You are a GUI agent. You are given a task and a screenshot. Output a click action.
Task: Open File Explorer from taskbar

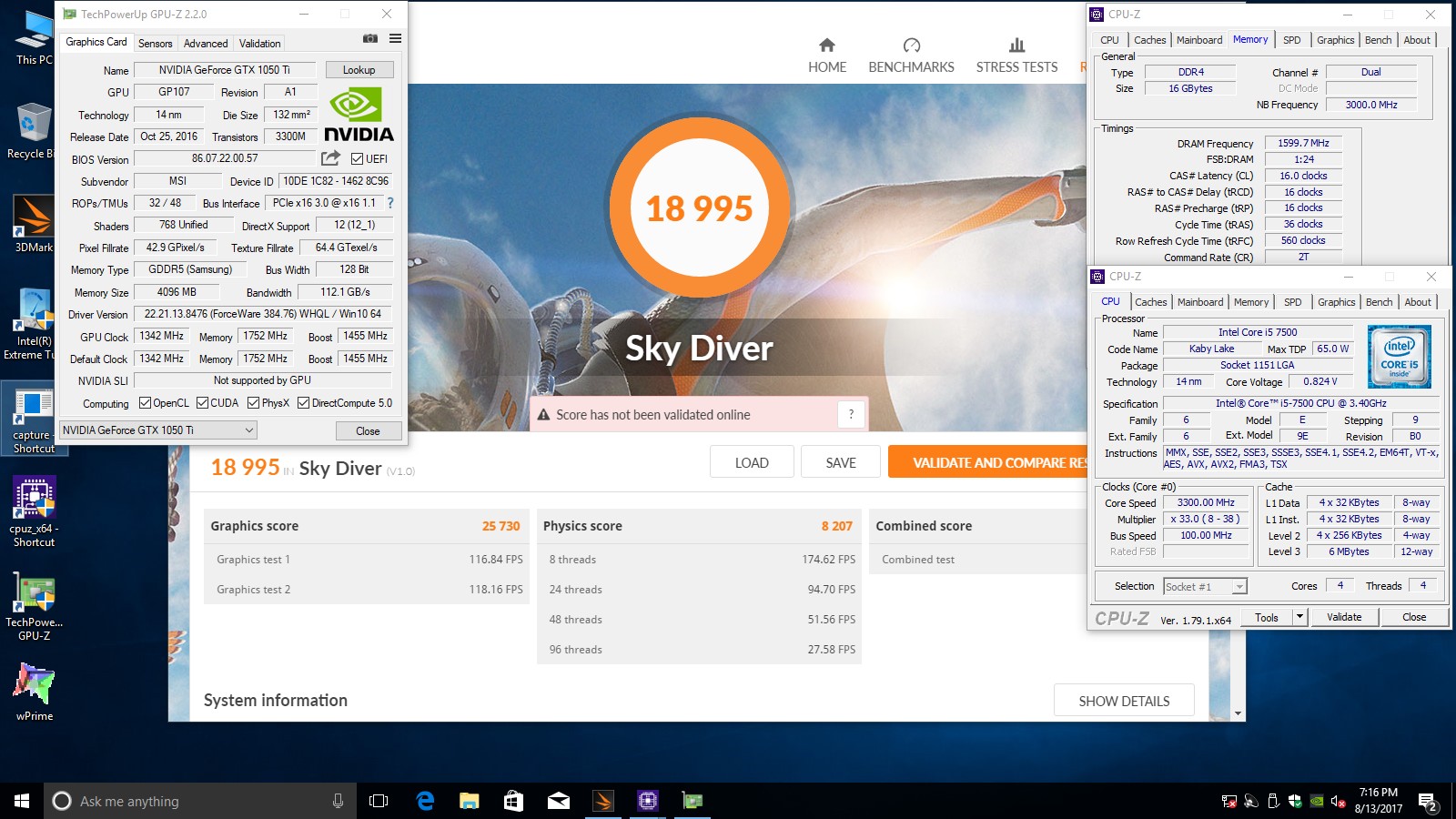(469, 801)
